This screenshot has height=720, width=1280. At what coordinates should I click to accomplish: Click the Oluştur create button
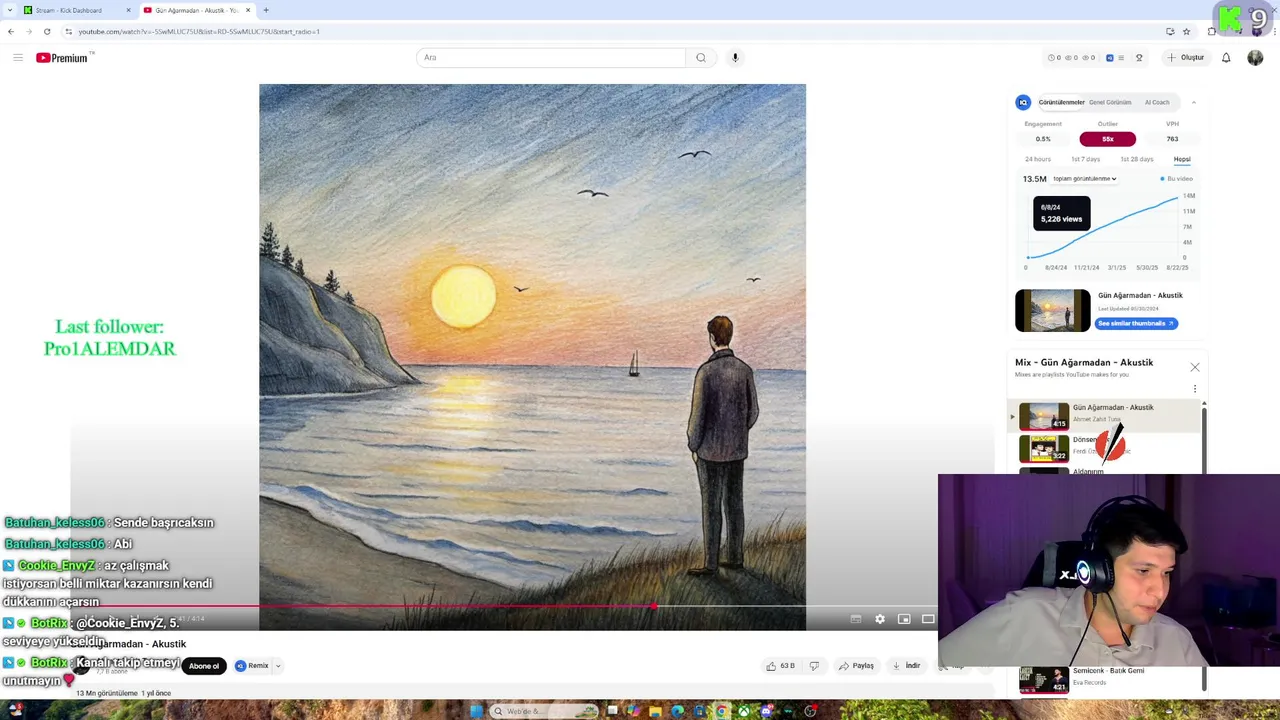point(1186,58)
